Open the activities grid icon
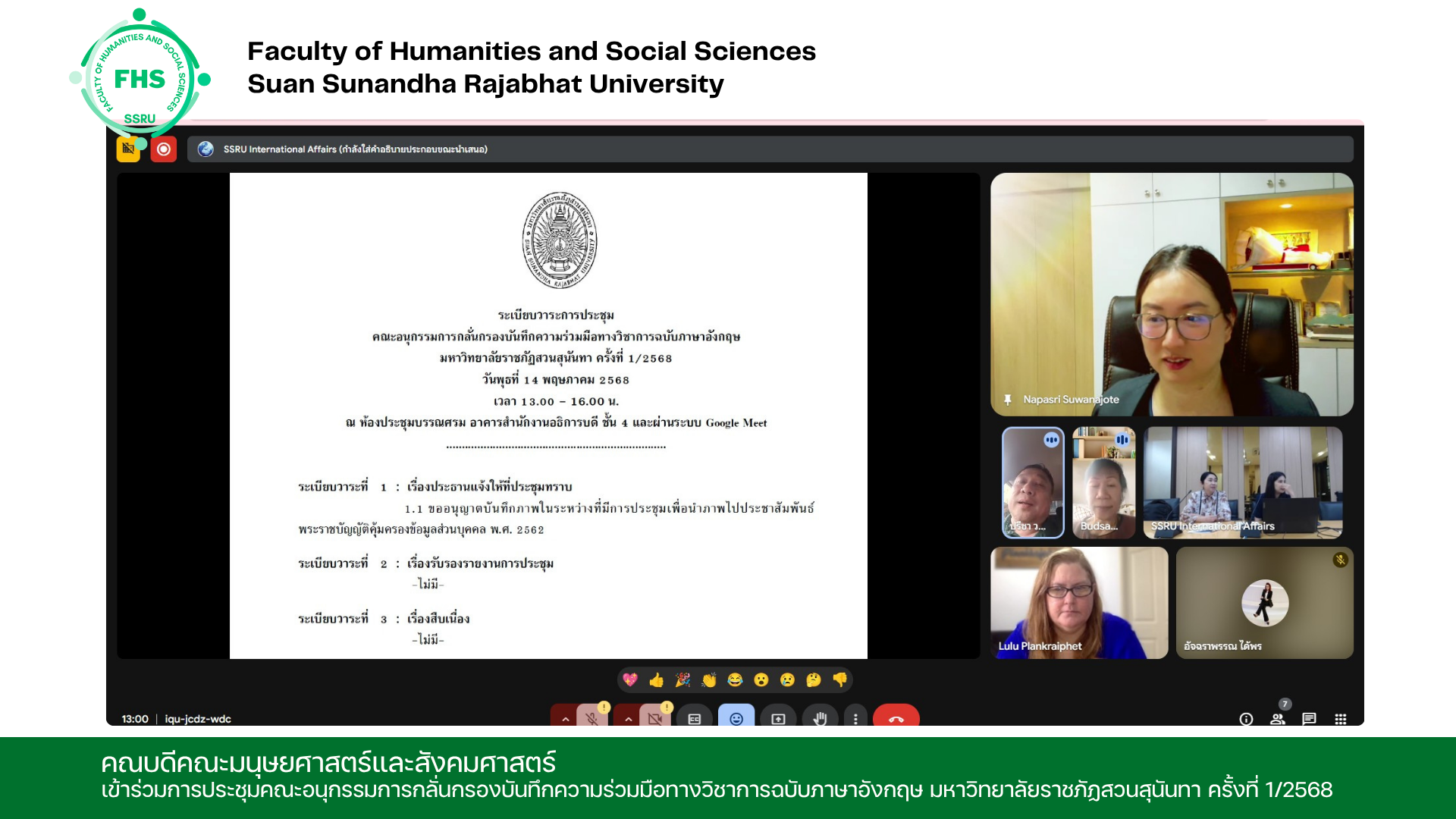The image size is (1456, 819). 1341,719
